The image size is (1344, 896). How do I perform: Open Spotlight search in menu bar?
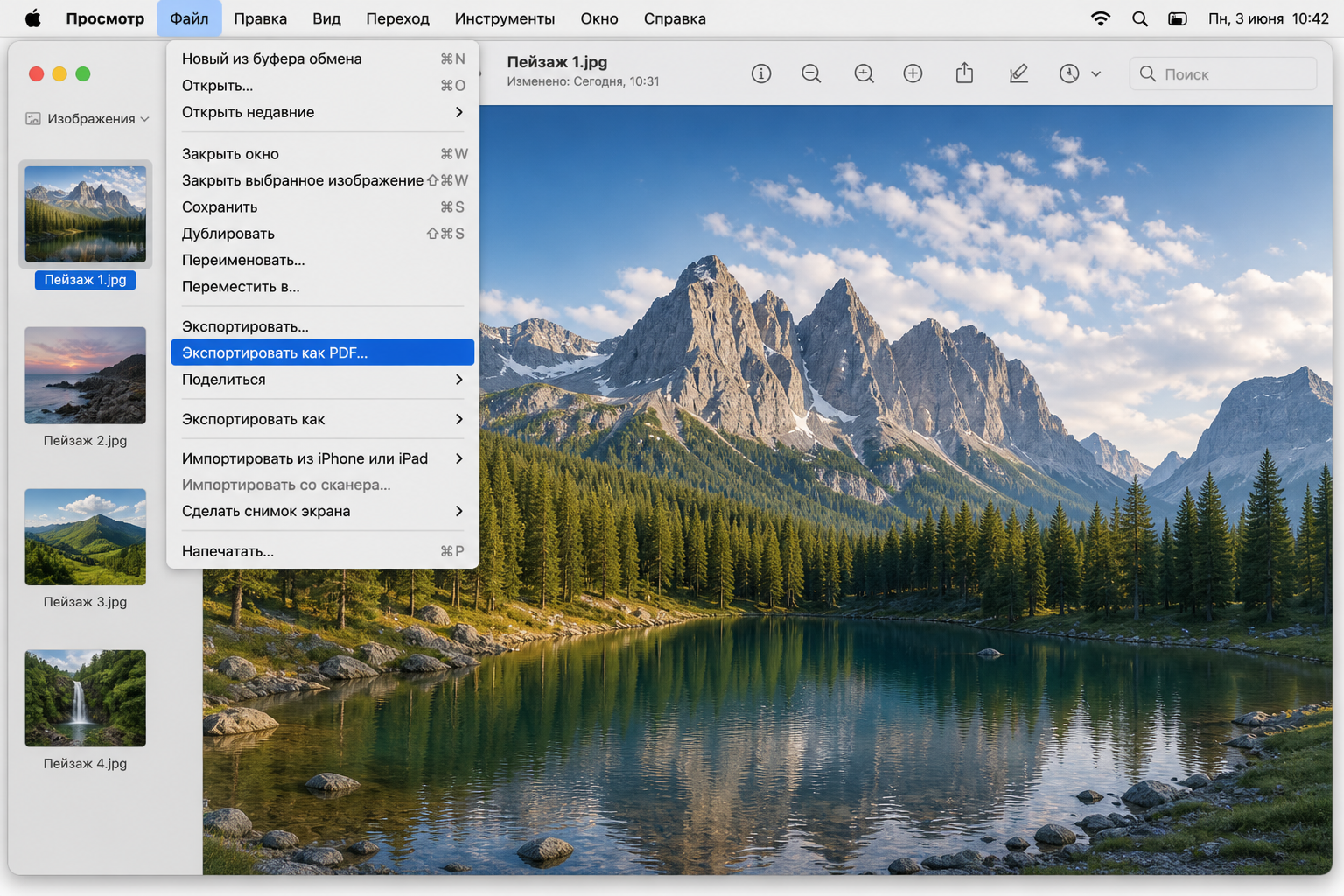(1140, 18)
